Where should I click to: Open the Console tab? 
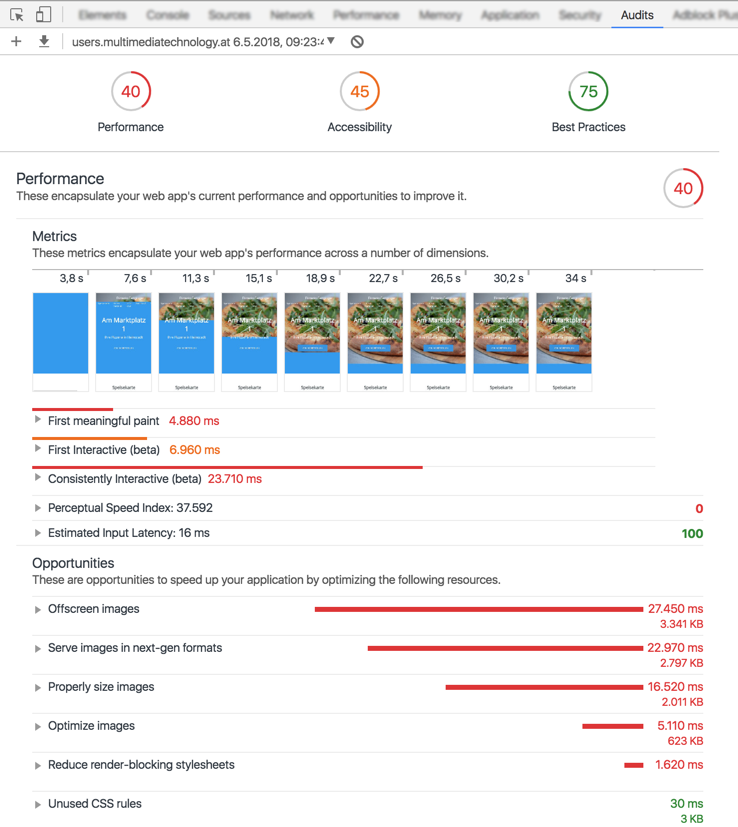pos(167,15)
